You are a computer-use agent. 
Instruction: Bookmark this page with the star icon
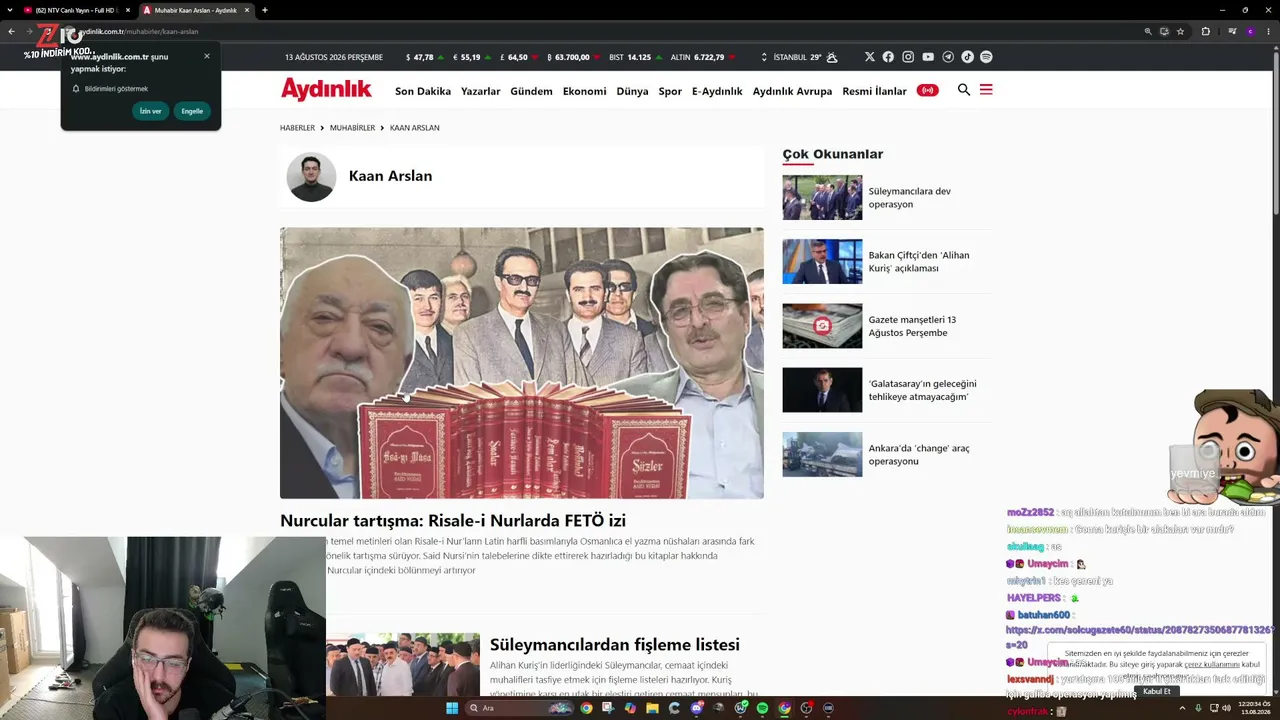click(1180, 31)
